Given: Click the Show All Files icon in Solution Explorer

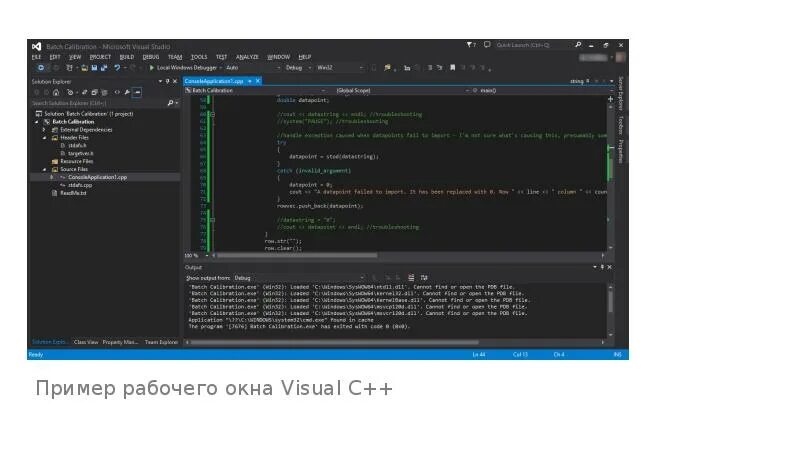Looking at the screenshot, I should pos(104,92).
